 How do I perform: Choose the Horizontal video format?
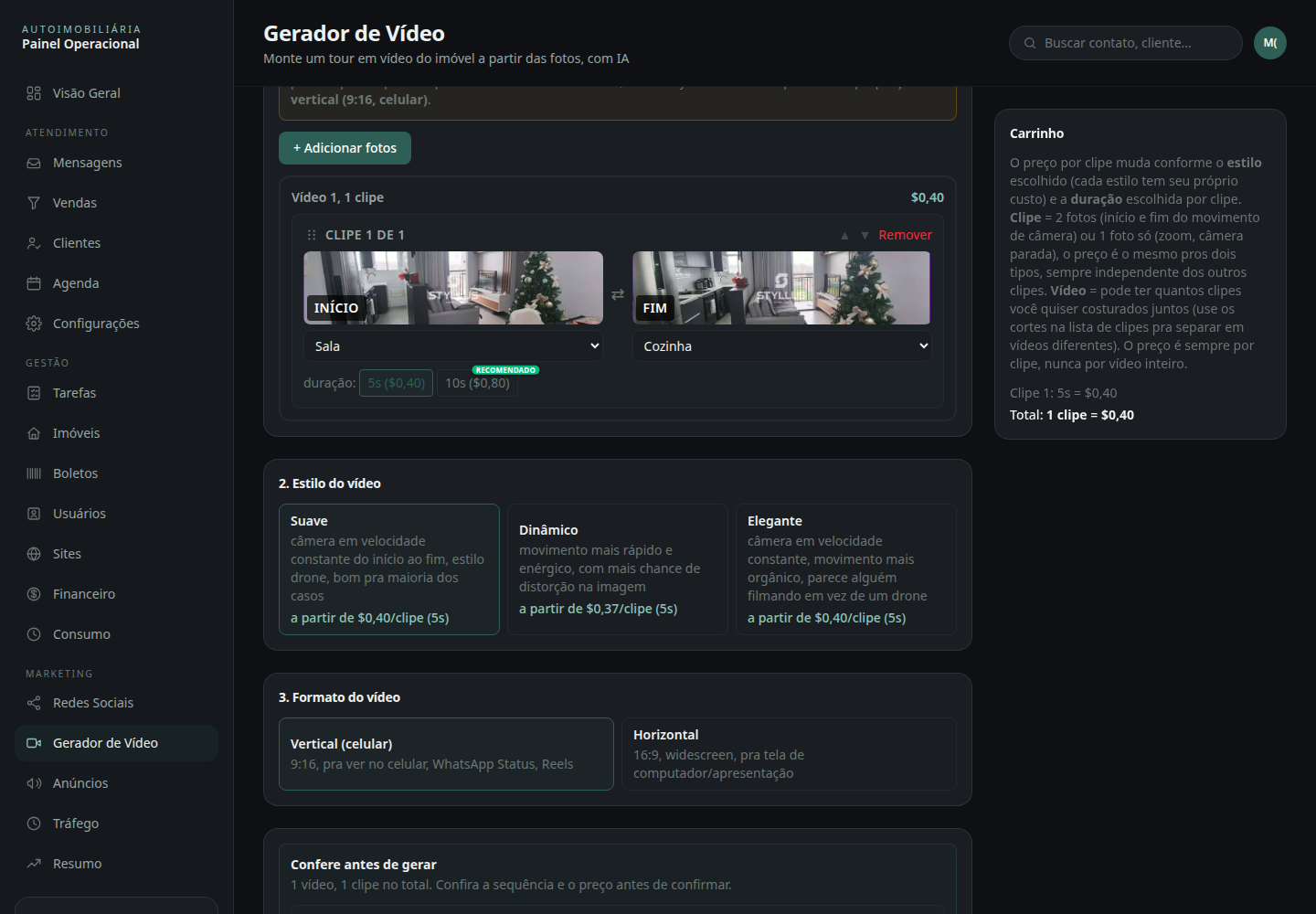click(x=789, y=754)
